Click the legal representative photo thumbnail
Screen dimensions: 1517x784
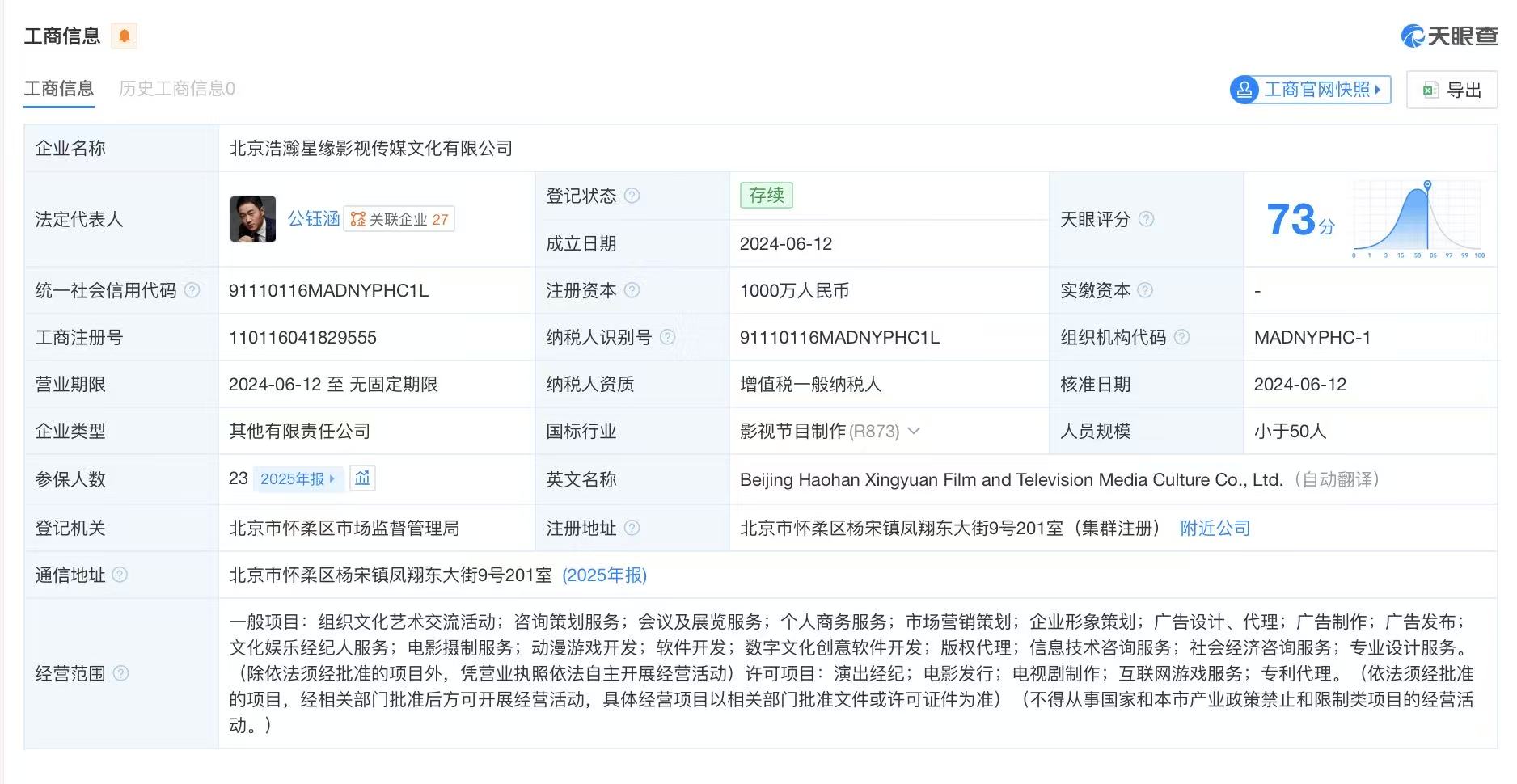point(253,219)
